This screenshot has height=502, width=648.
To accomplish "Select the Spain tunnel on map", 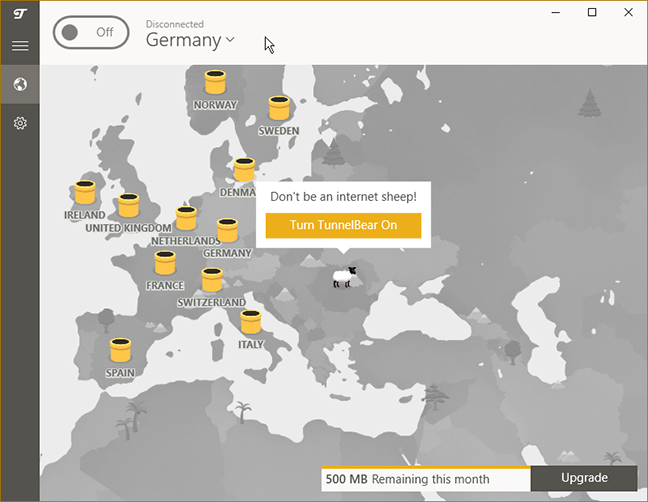I will (121, 350).
